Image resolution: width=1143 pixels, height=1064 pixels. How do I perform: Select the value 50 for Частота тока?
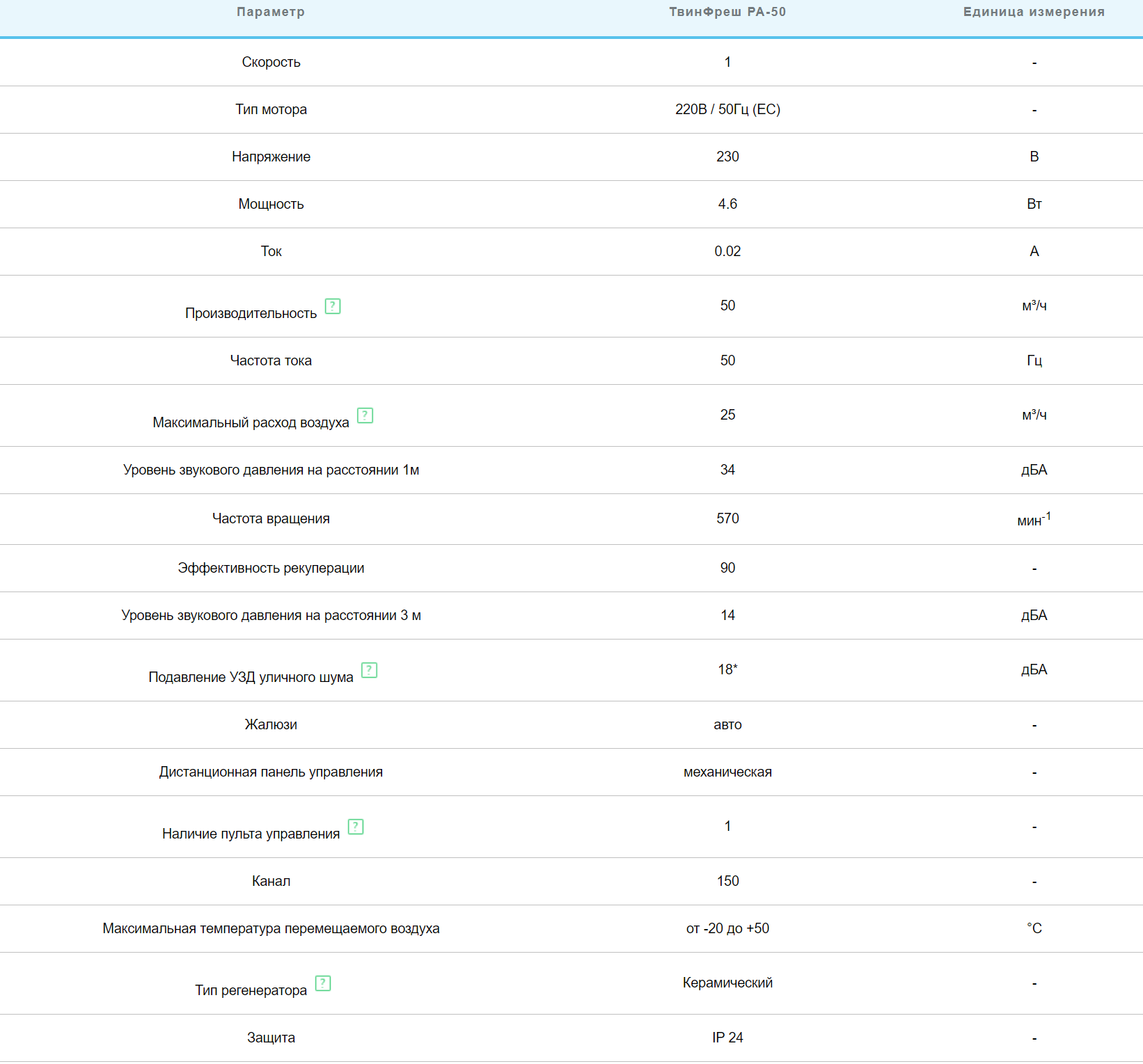coord(727,360)
